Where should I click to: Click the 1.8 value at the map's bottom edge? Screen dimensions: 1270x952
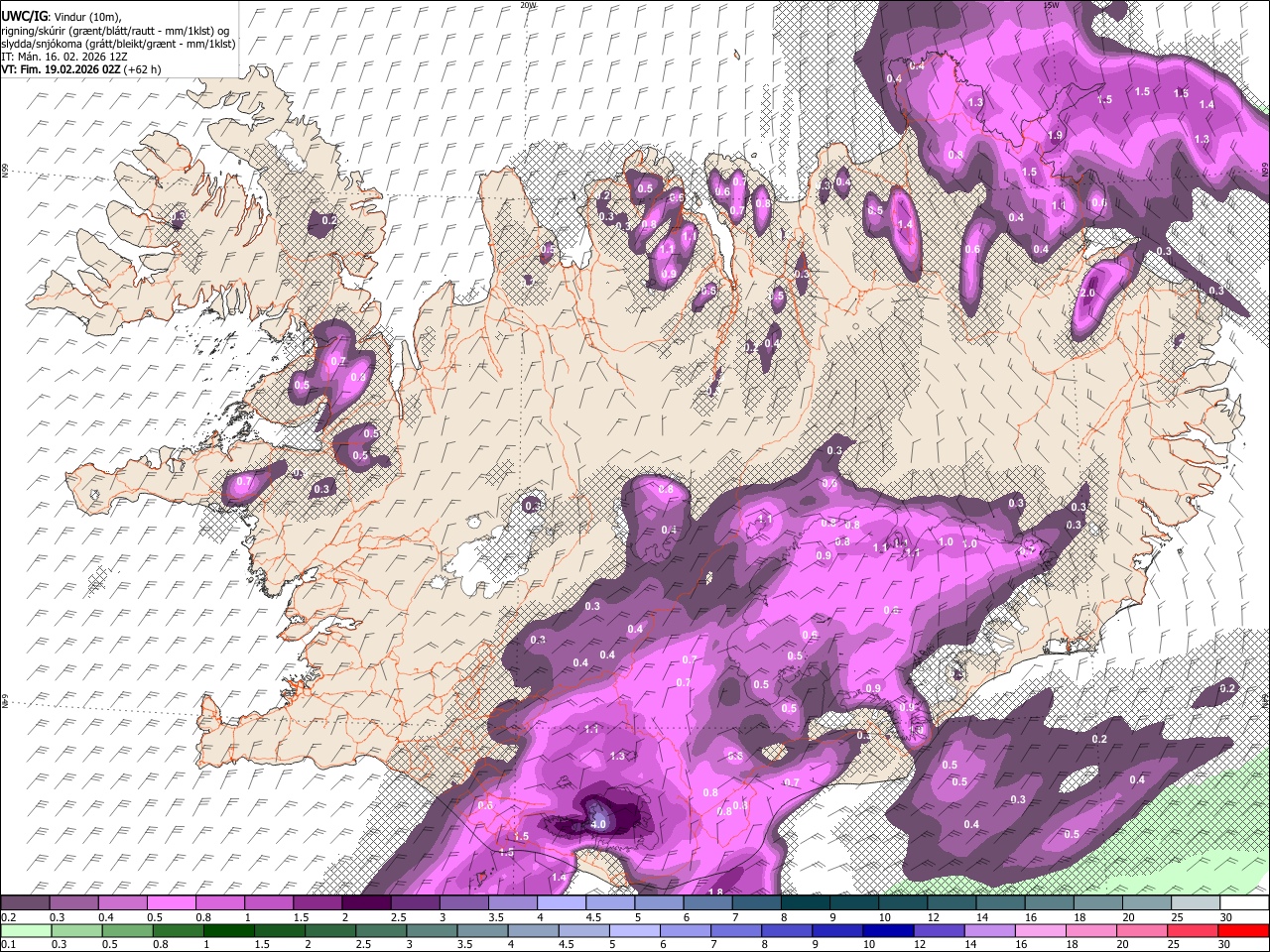(x=715, y=892)
